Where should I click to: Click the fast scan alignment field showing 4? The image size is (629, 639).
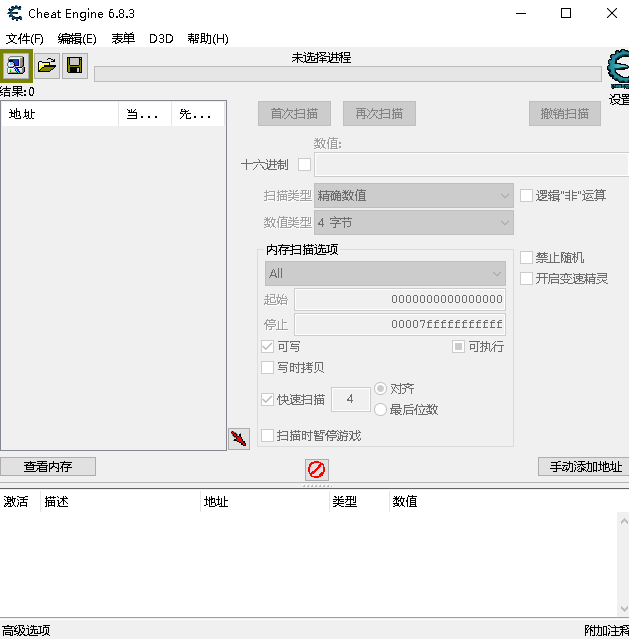point(351,399)
